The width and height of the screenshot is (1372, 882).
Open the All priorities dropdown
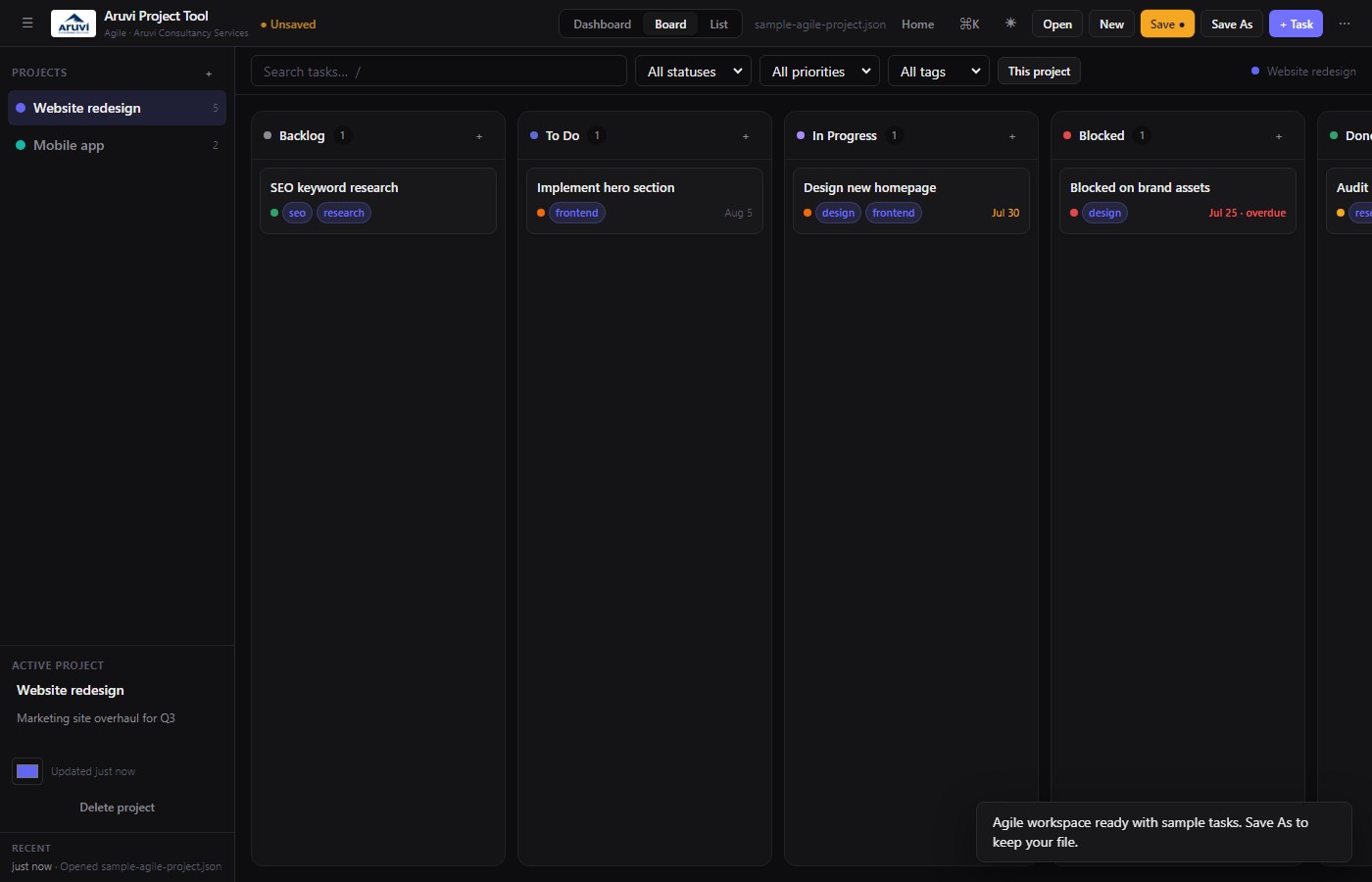point(819,72)
